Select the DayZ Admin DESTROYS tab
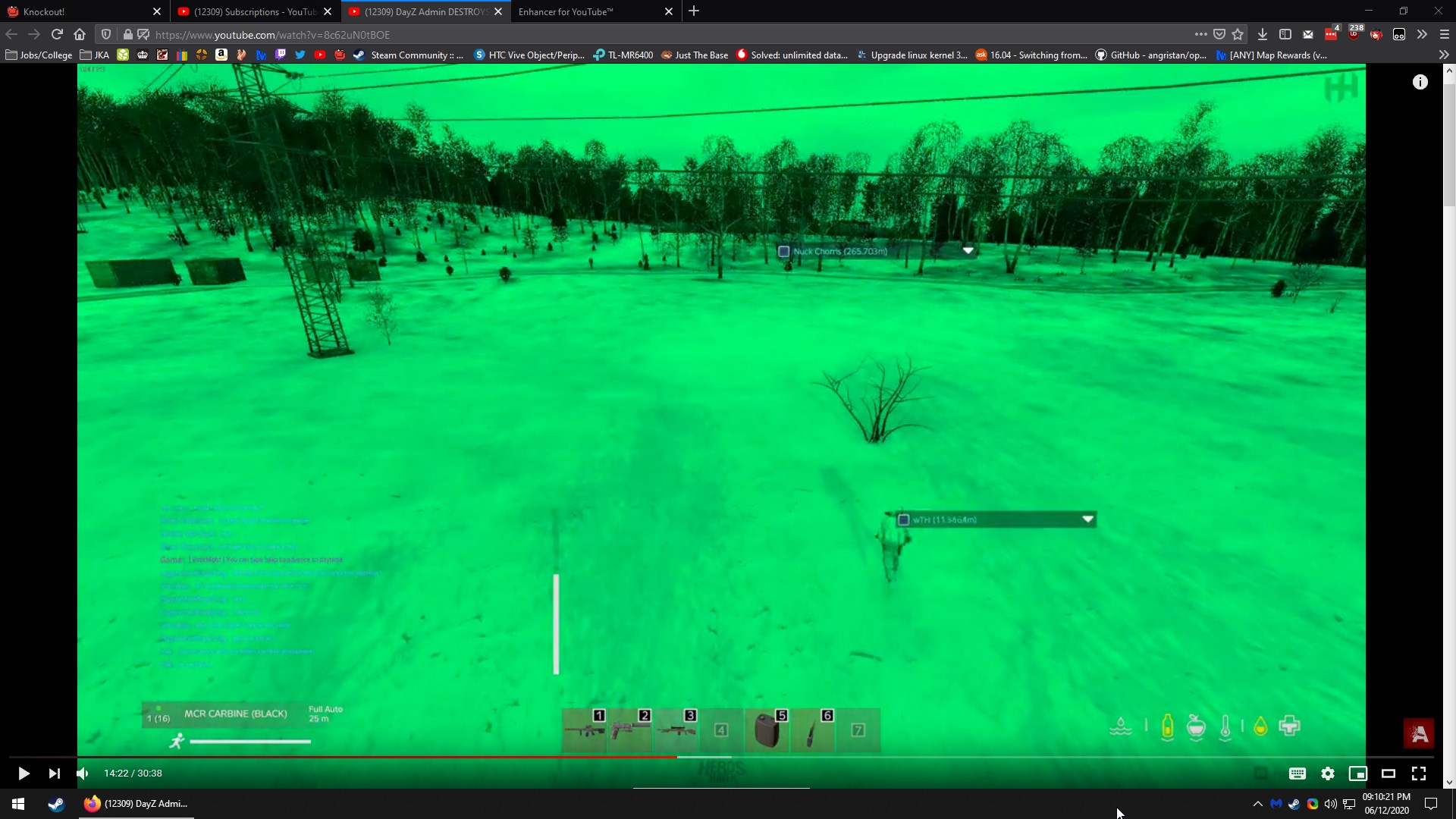 (x=425, y=11)
